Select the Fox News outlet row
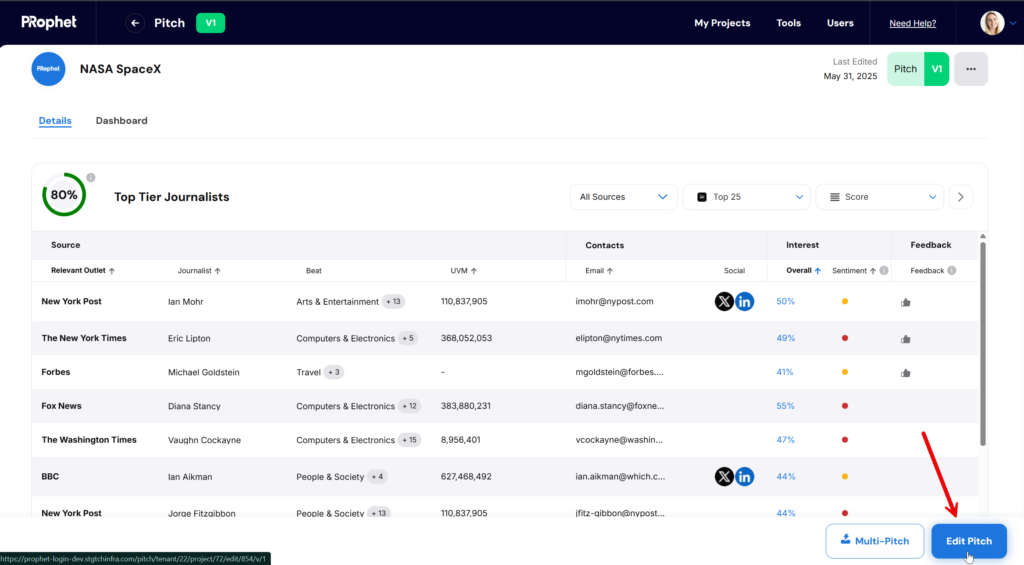 [505, 406]
